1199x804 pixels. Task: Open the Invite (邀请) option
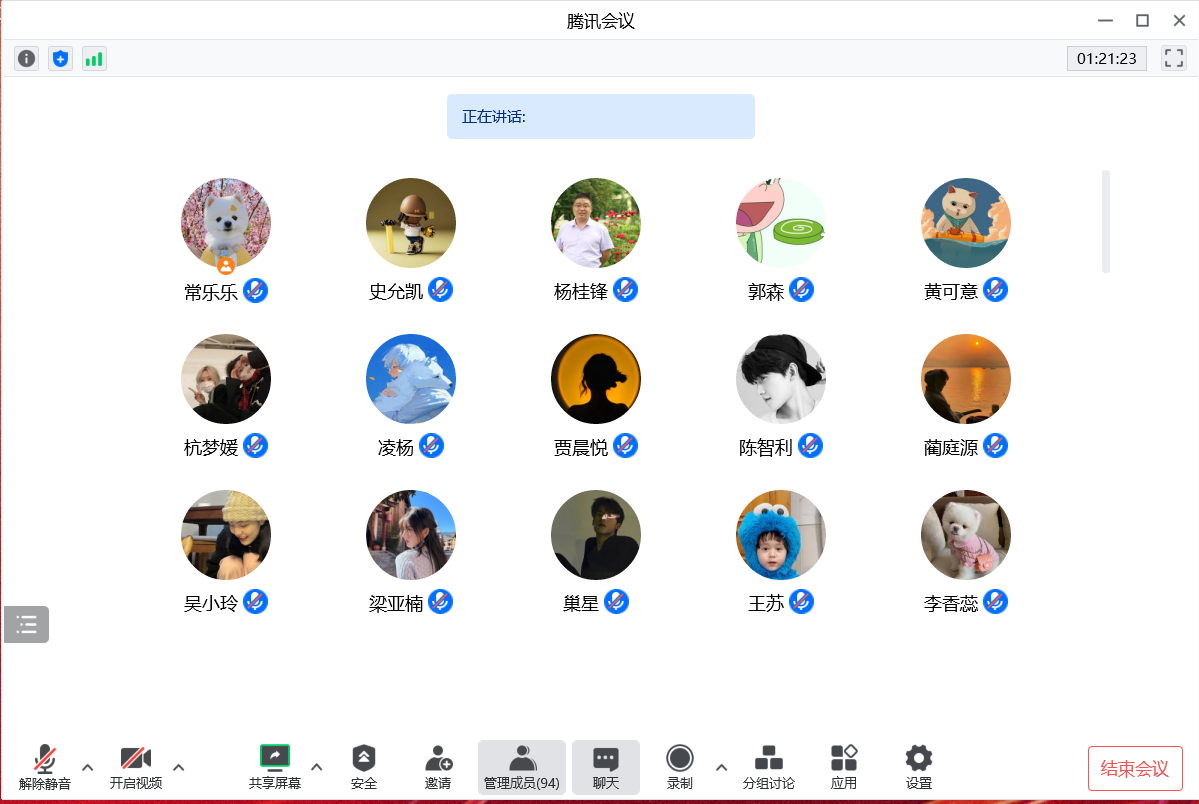point(438,767)
